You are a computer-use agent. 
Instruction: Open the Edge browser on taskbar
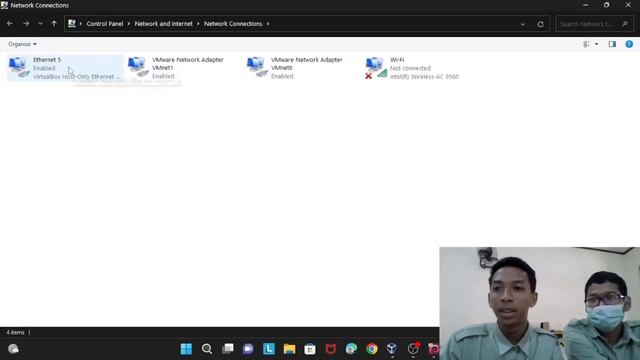click(x=351, y=349)
